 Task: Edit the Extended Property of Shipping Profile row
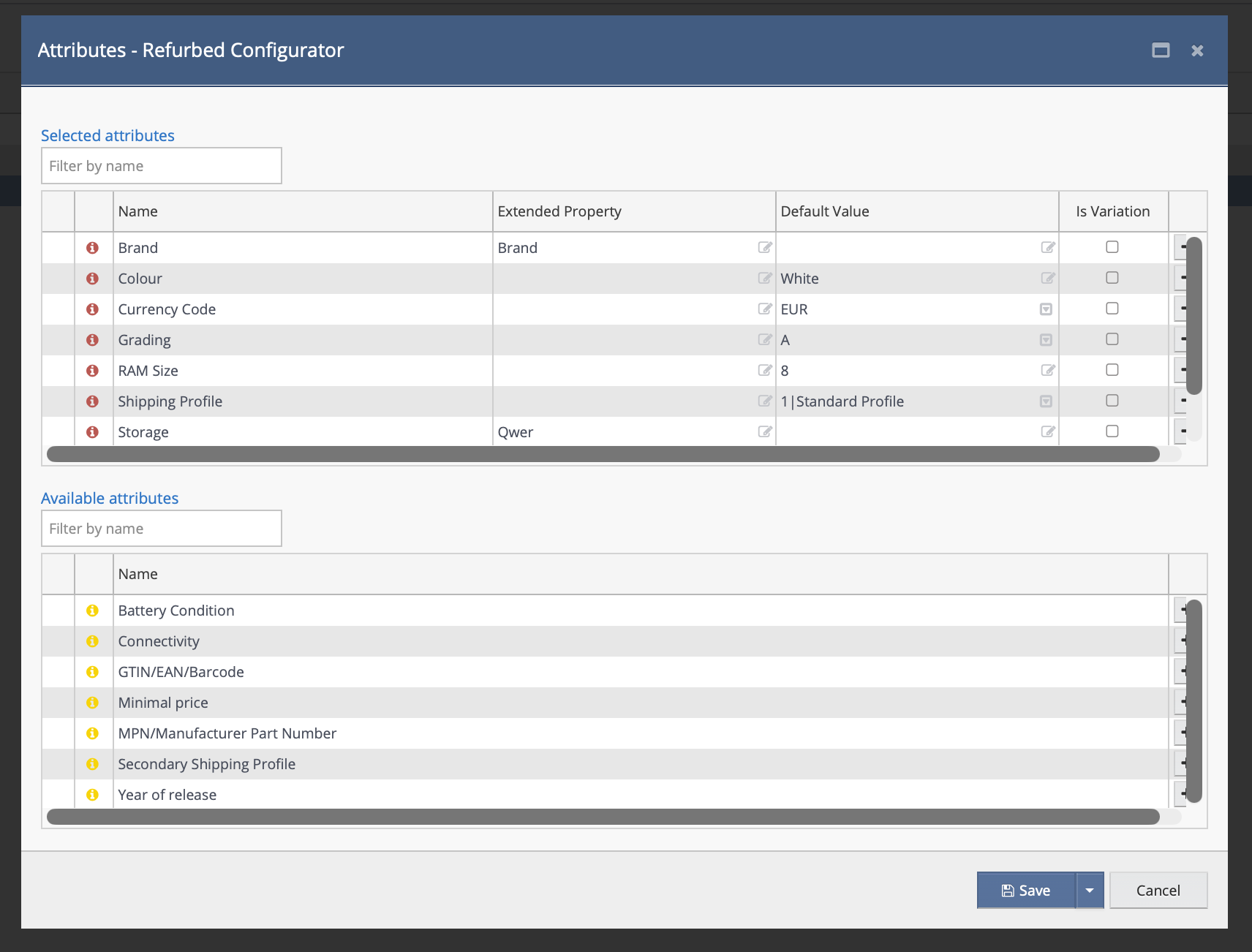click(765, 401)
